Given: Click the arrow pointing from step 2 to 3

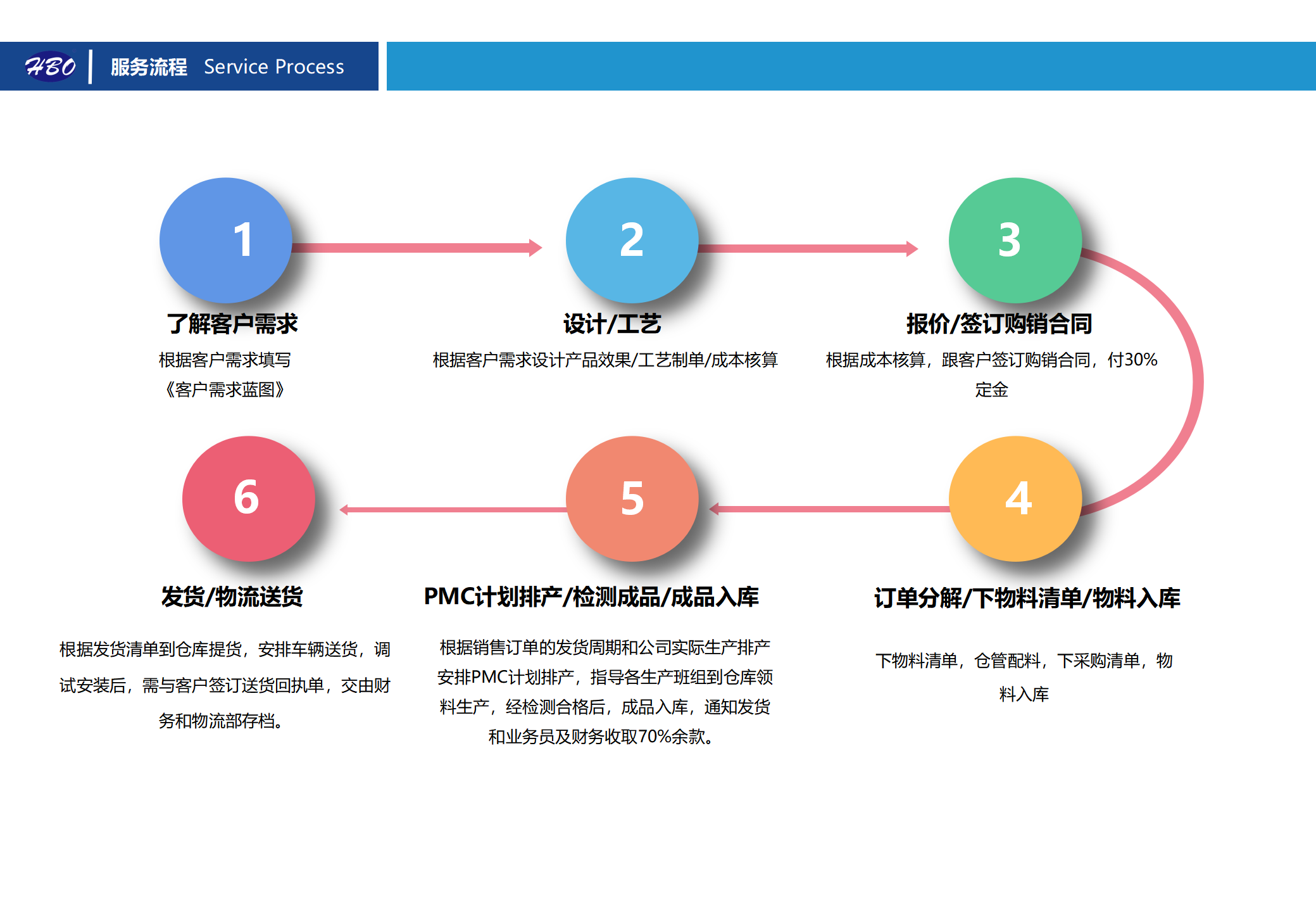Looking at the screenshot, I should coord(804,249).
